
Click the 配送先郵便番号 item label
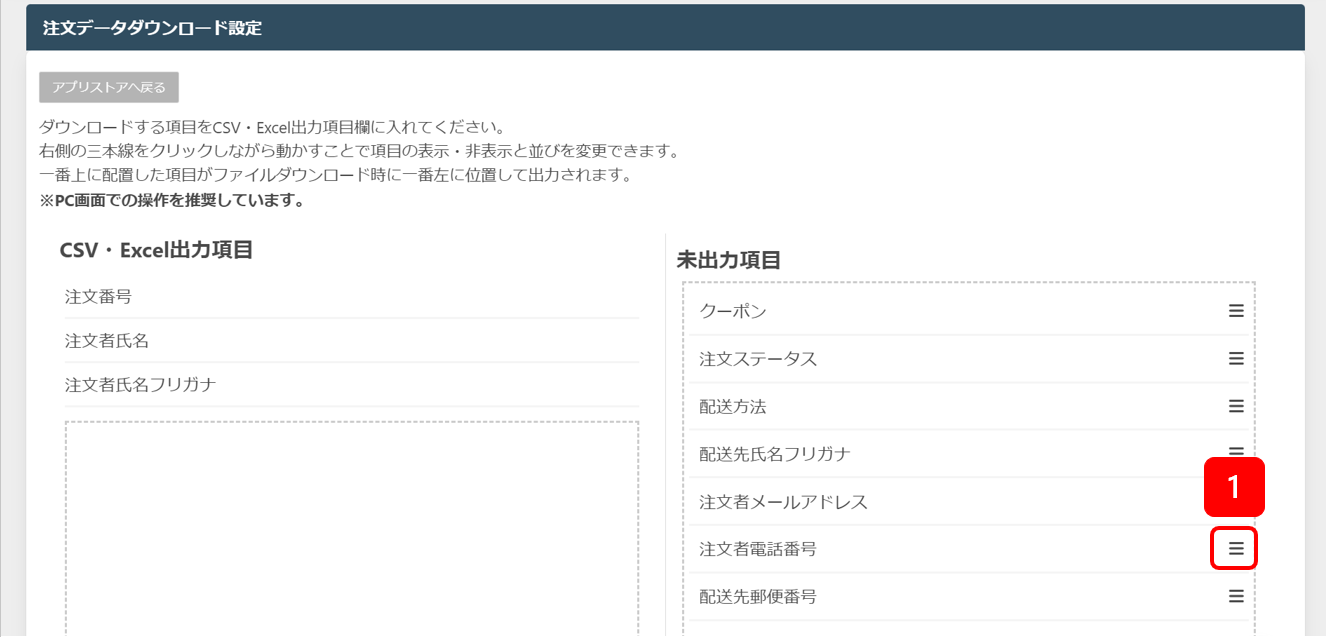[758, 597]
